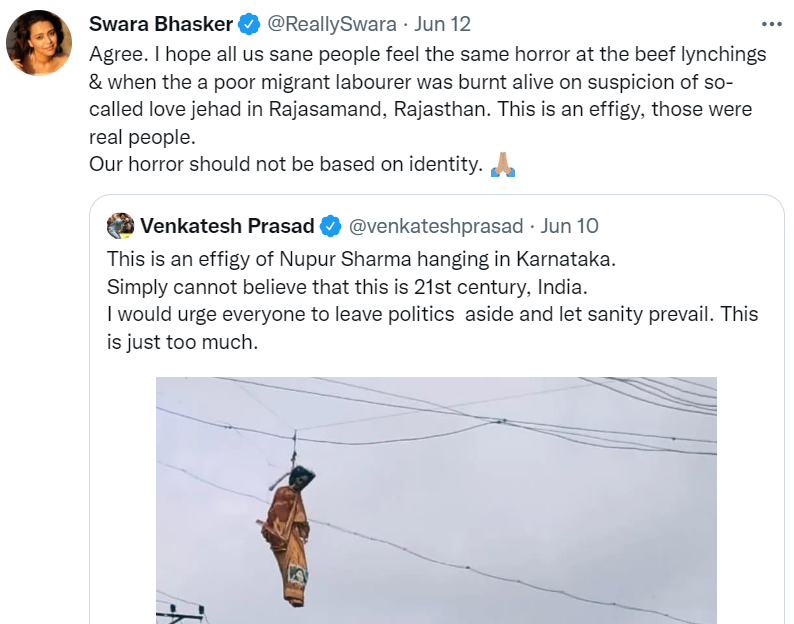Open the hanging effigy photo

click(x=436, y=500)
